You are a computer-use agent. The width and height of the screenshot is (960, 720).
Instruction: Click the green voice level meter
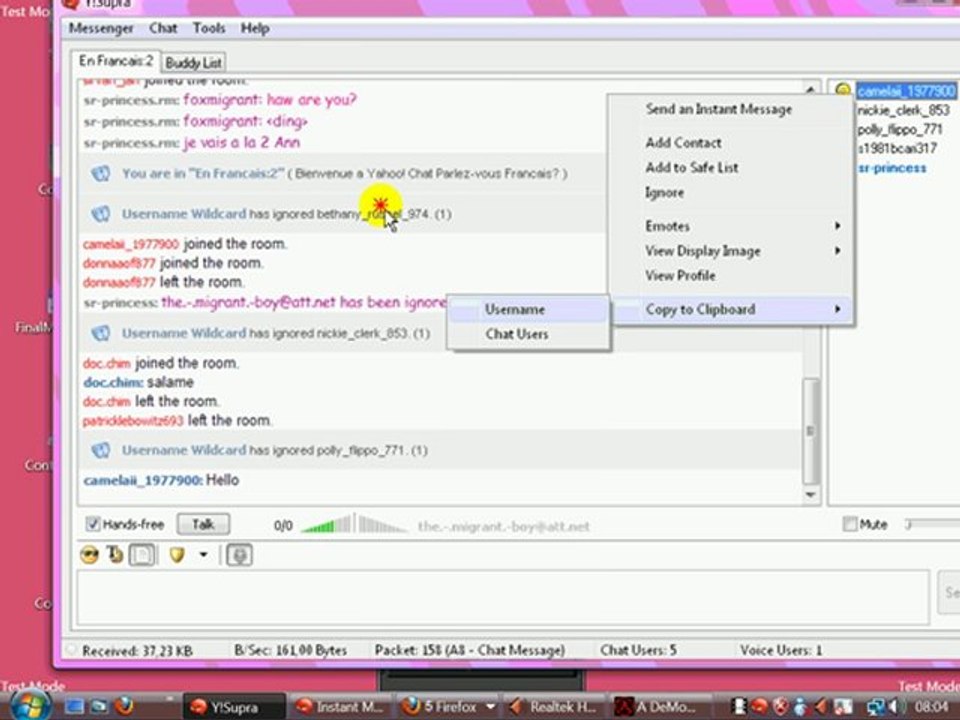point(327,525)
